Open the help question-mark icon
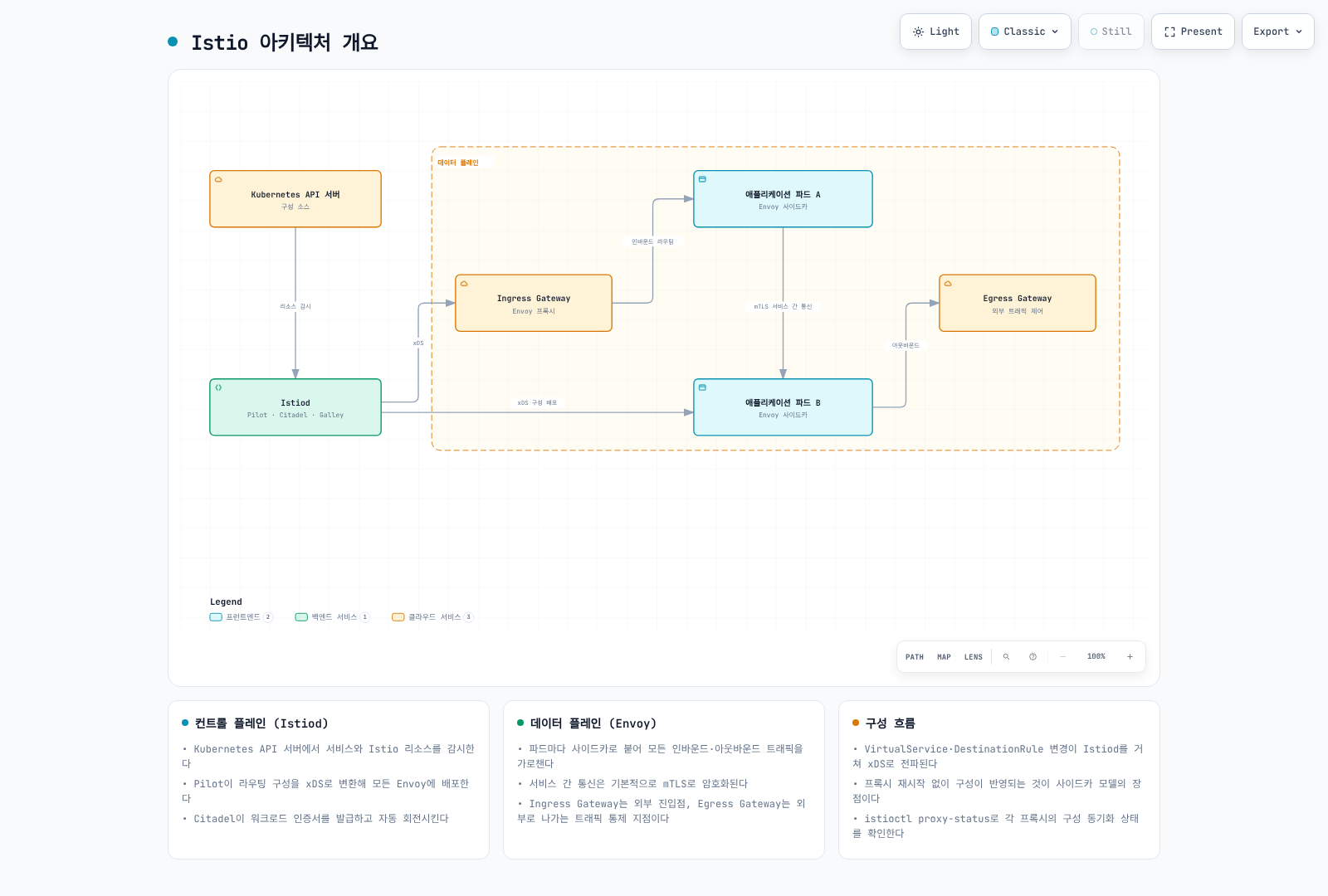The height and width of the screenshot is (896, 1328). pos(1033,657)
